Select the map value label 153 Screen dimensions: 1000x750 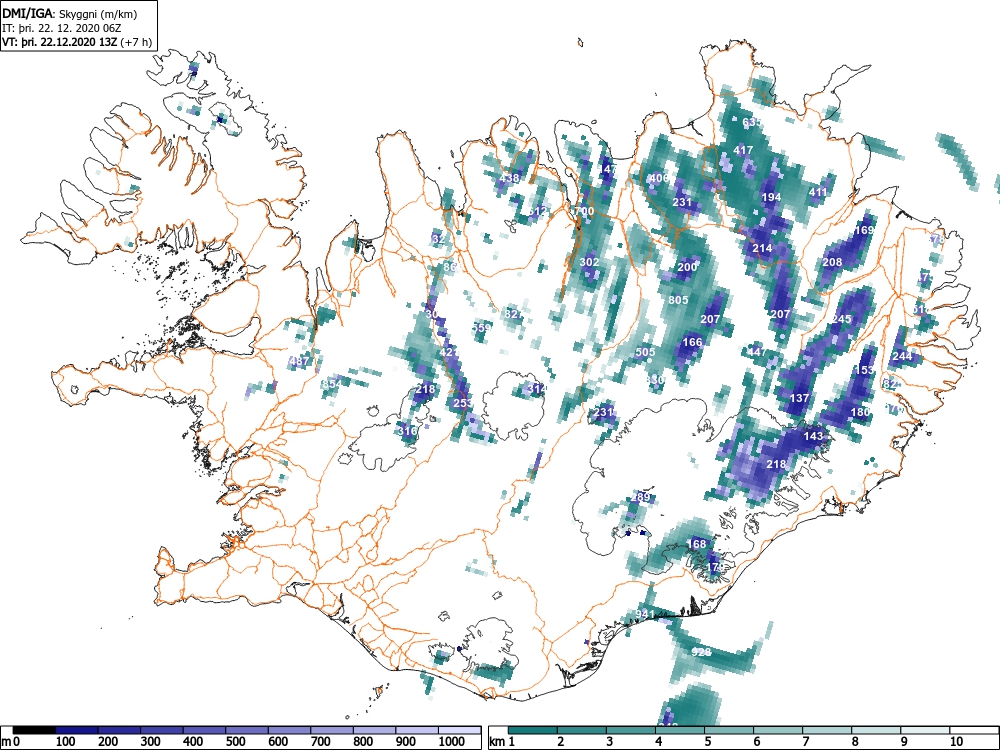click(x=864, y=370)
